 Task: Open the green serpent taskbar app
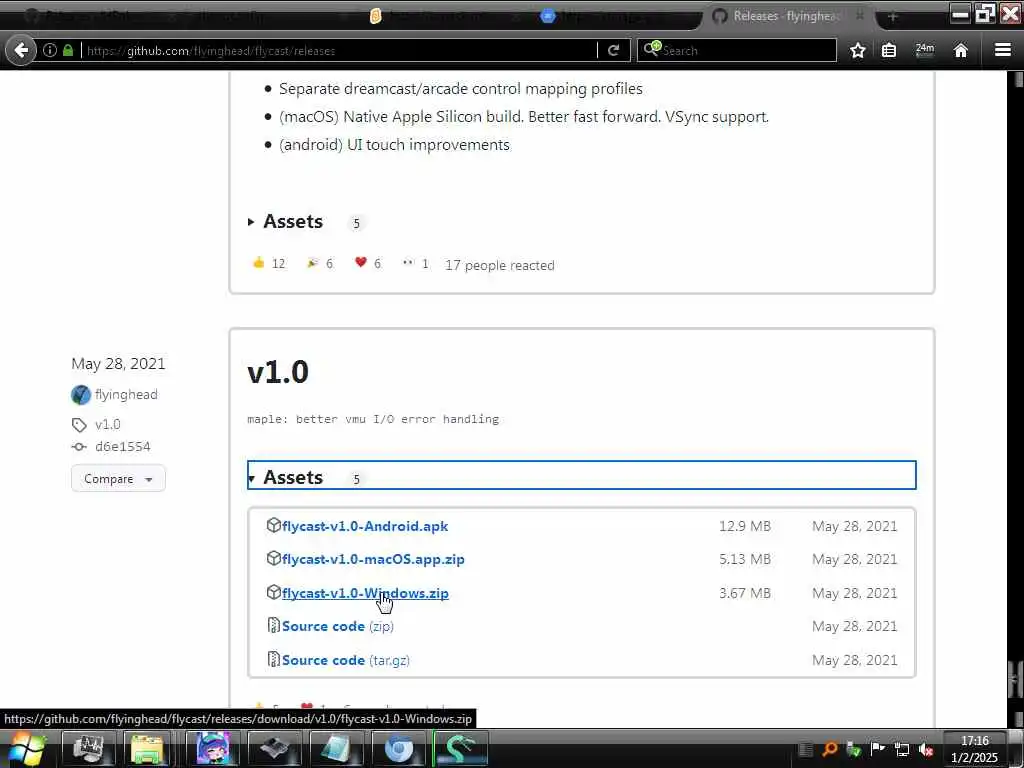point(460,748)
